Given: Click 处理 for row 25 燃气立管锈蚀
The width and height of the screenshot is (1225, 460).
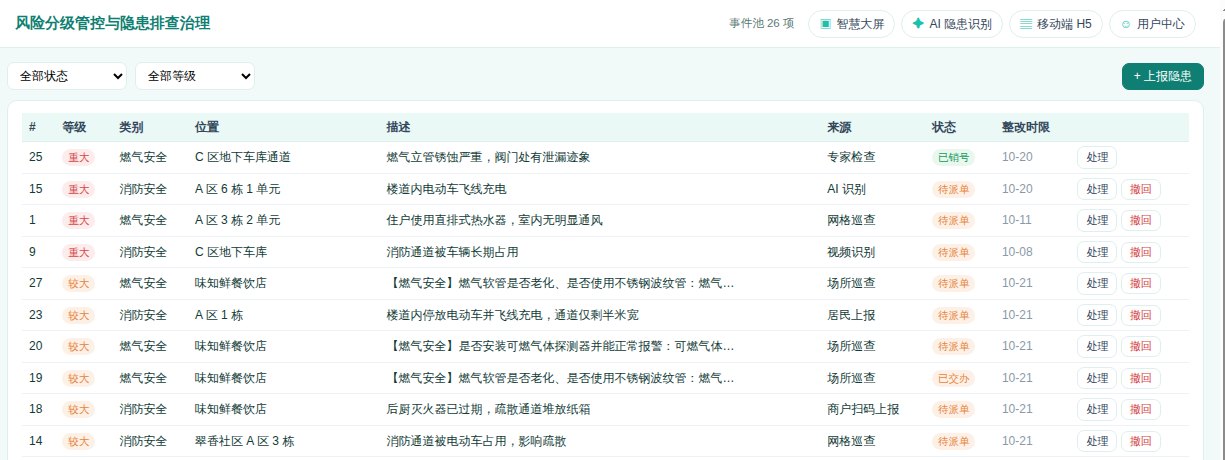Looking at the screenshot, I should point(1097,157).
